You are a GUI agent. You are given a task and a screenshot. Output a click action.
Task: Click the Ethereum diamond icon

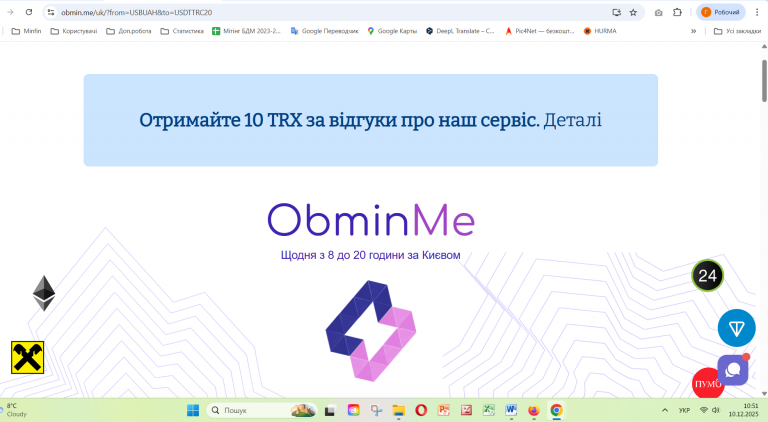[x=44, y=293]
